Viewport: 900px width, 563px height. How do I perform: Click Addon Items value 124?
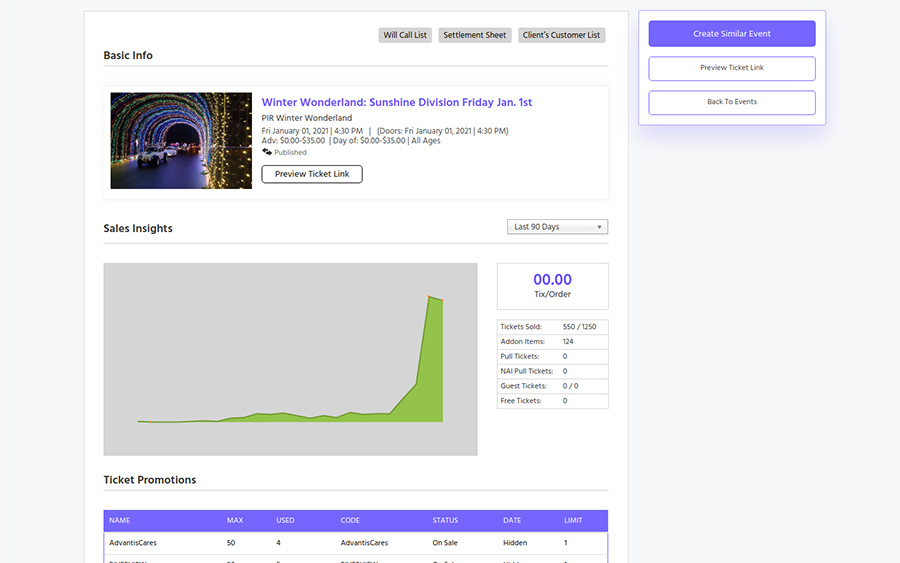[568, 341]
